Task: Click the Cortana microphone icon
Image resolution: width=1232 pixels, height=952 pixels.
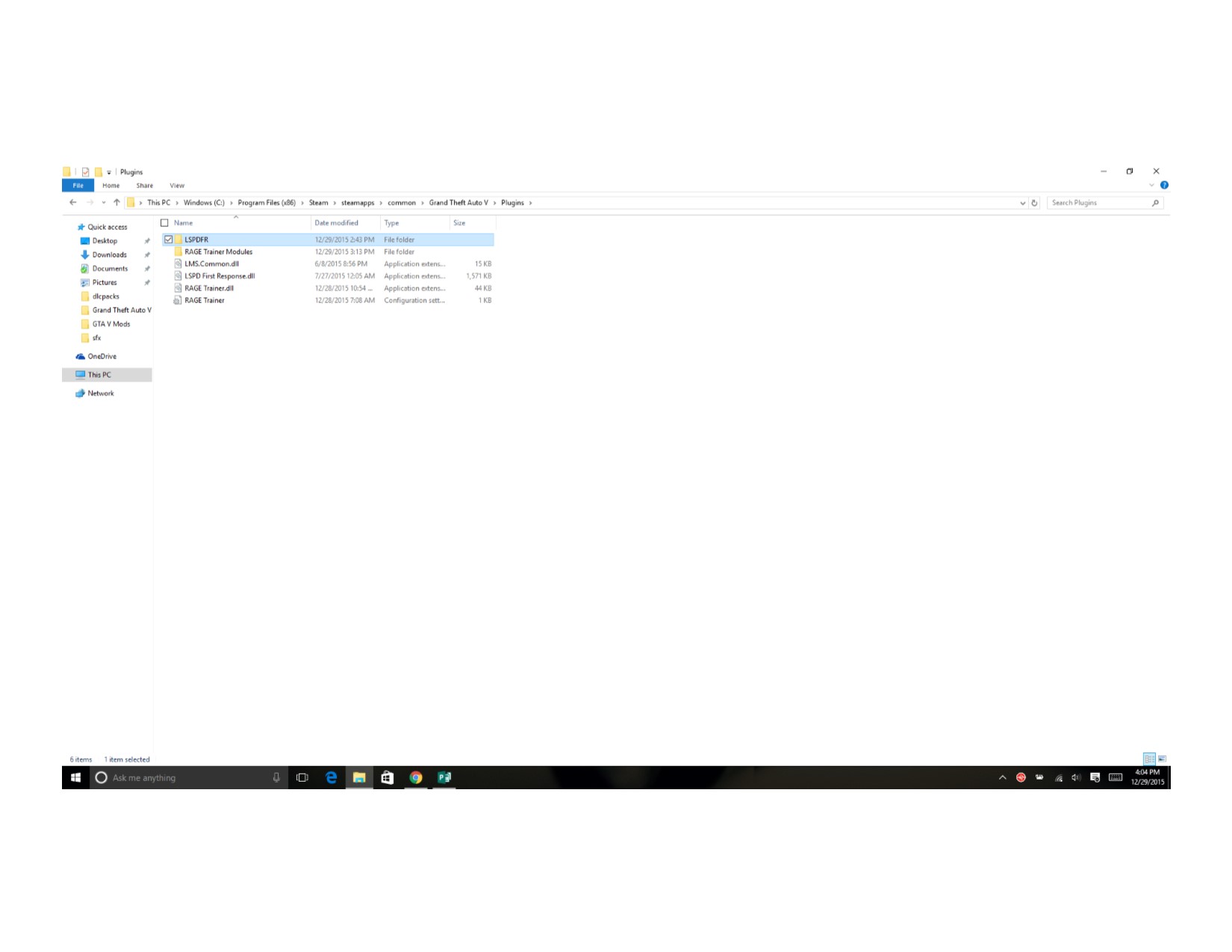Action: point(276,777)
